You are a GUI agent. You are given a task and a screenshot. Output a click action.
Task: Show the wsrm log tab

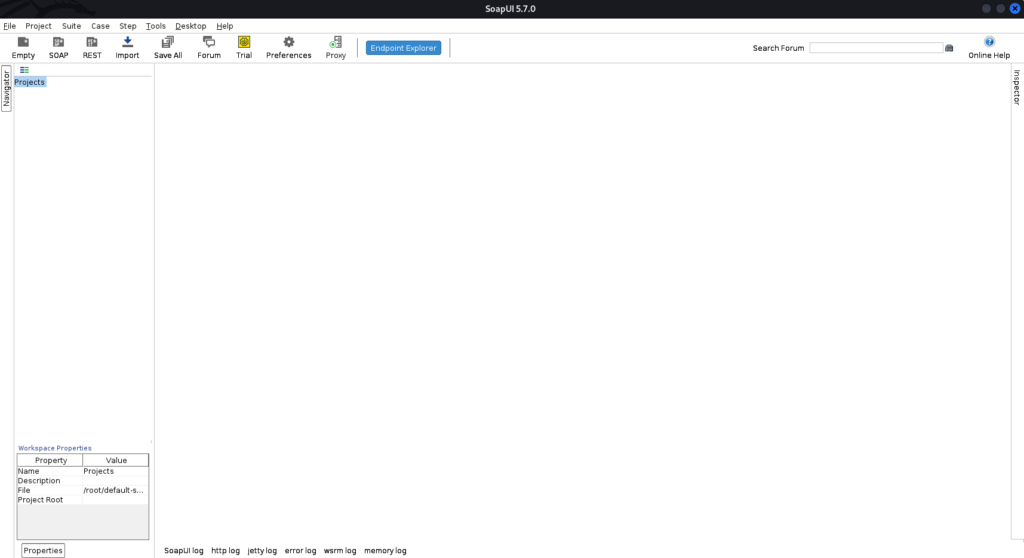340,551
